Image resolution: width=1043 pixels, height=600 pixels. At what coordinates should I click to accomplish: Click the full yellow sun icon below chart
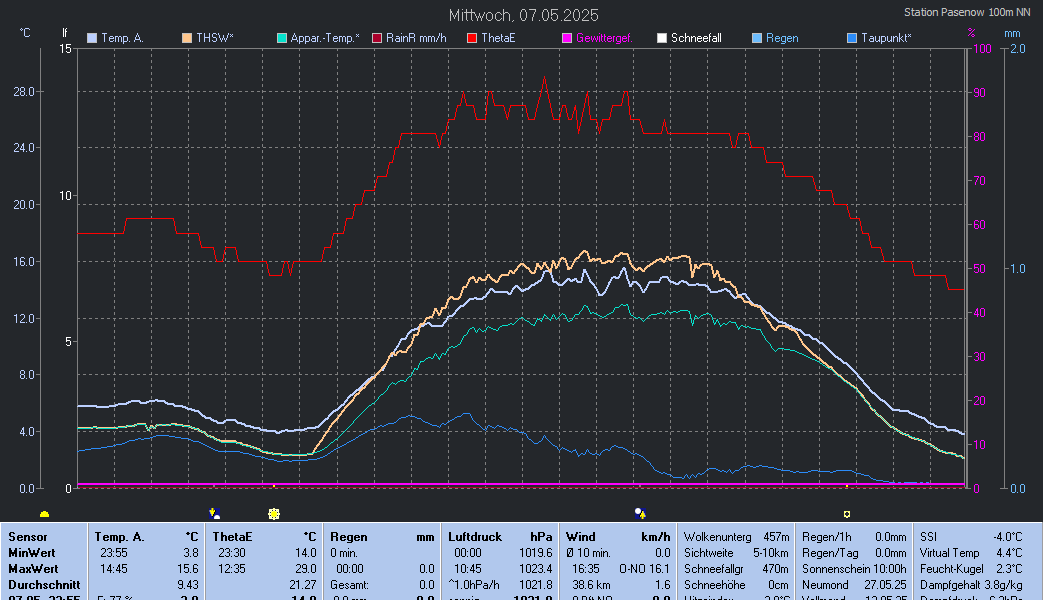tap(273, 514)
